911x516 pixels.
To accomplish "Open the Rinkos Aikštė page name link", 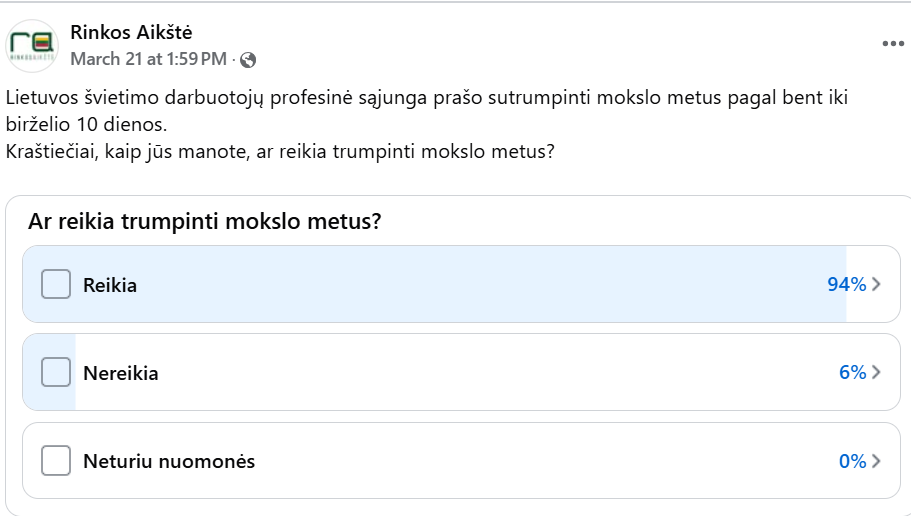I will tap(131, 33).
